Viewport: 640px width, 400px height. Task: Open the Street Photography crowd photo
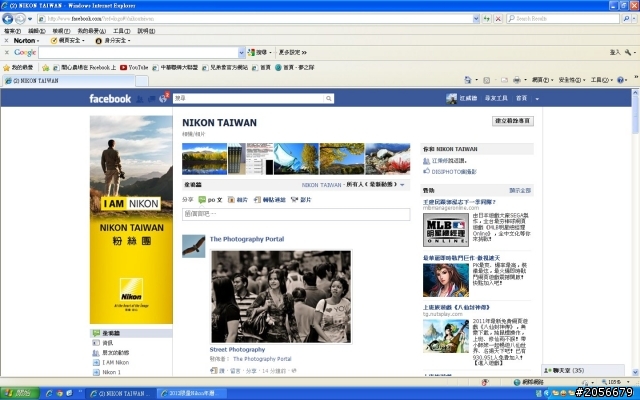pos(281,297)
